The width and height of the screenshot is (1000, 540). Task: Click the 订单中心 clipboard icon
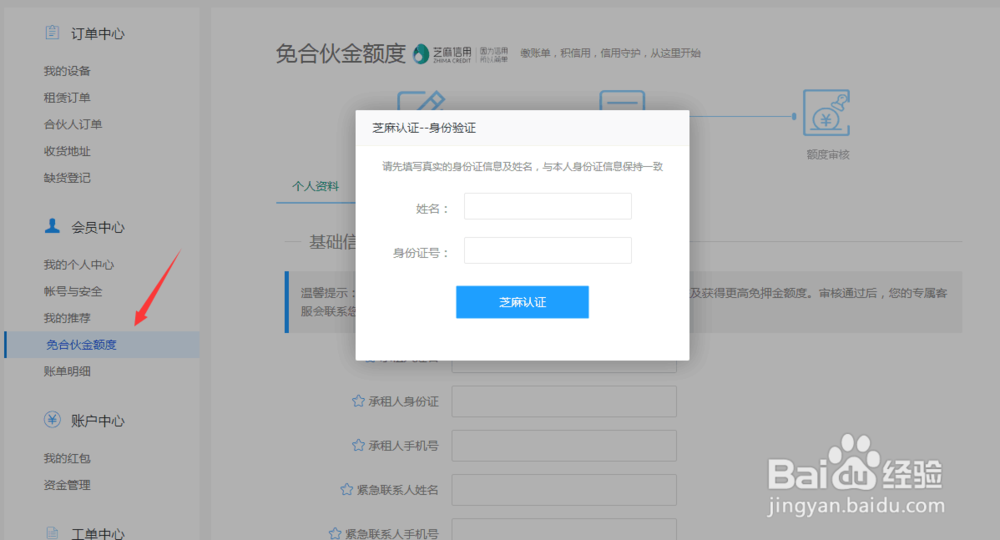pyautogui.click(x=52, y=32)
